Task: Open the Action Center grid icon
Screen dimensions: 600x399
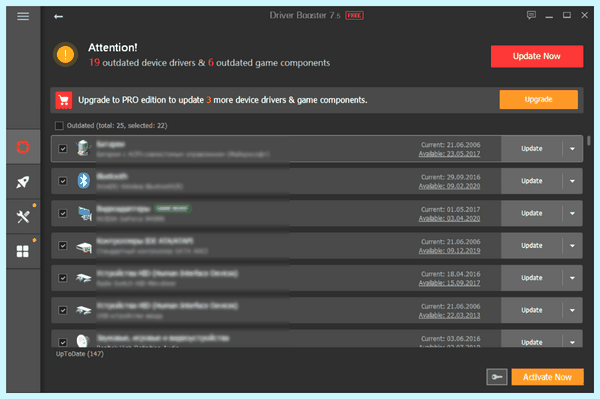Action: (23, 251)
